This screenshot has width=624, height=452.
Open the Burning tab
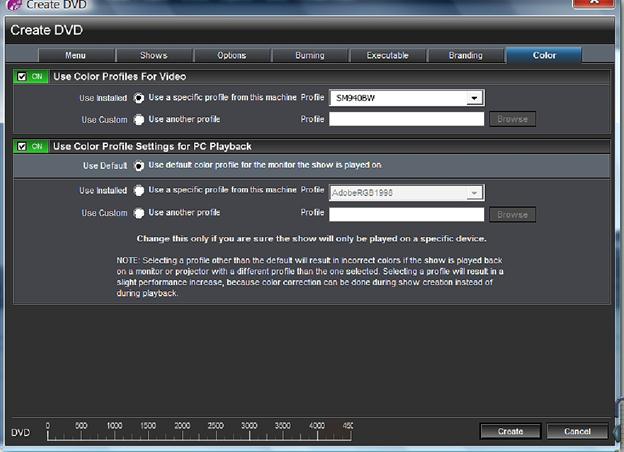coord(310,55)
